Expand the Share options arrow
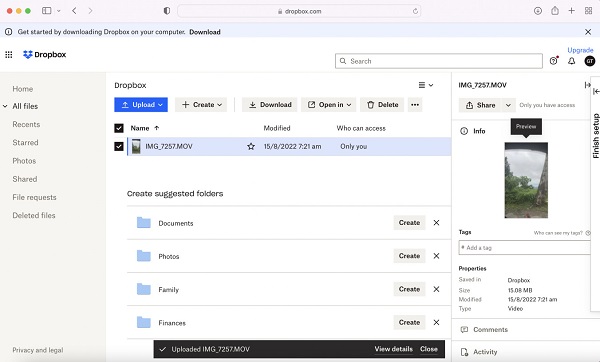The image size is (600, 362). (x=508, y=105)
